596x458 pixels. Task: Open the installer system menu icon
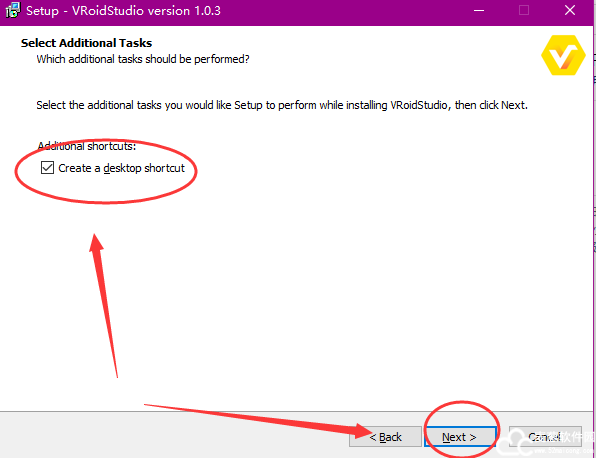pyautogui.click(x=12, y=10)
